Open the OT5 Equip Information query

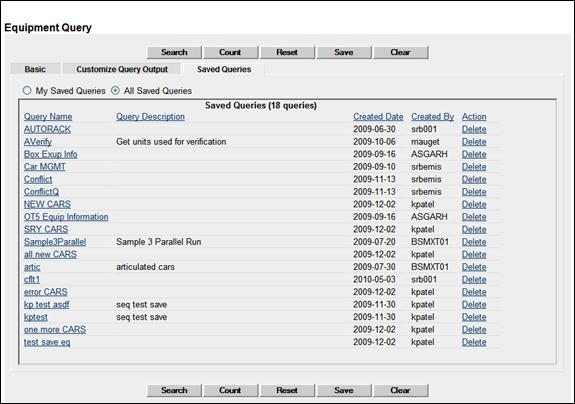tap(66, 217)
